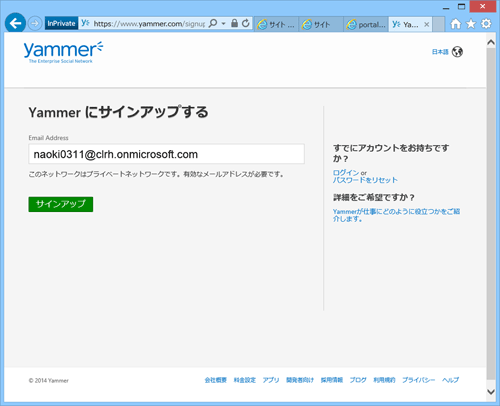Open the 日本語 language selector
Image resolution: width=500 pixels, height=406 pixels.
pyautogui.click(x=440, y=52)
